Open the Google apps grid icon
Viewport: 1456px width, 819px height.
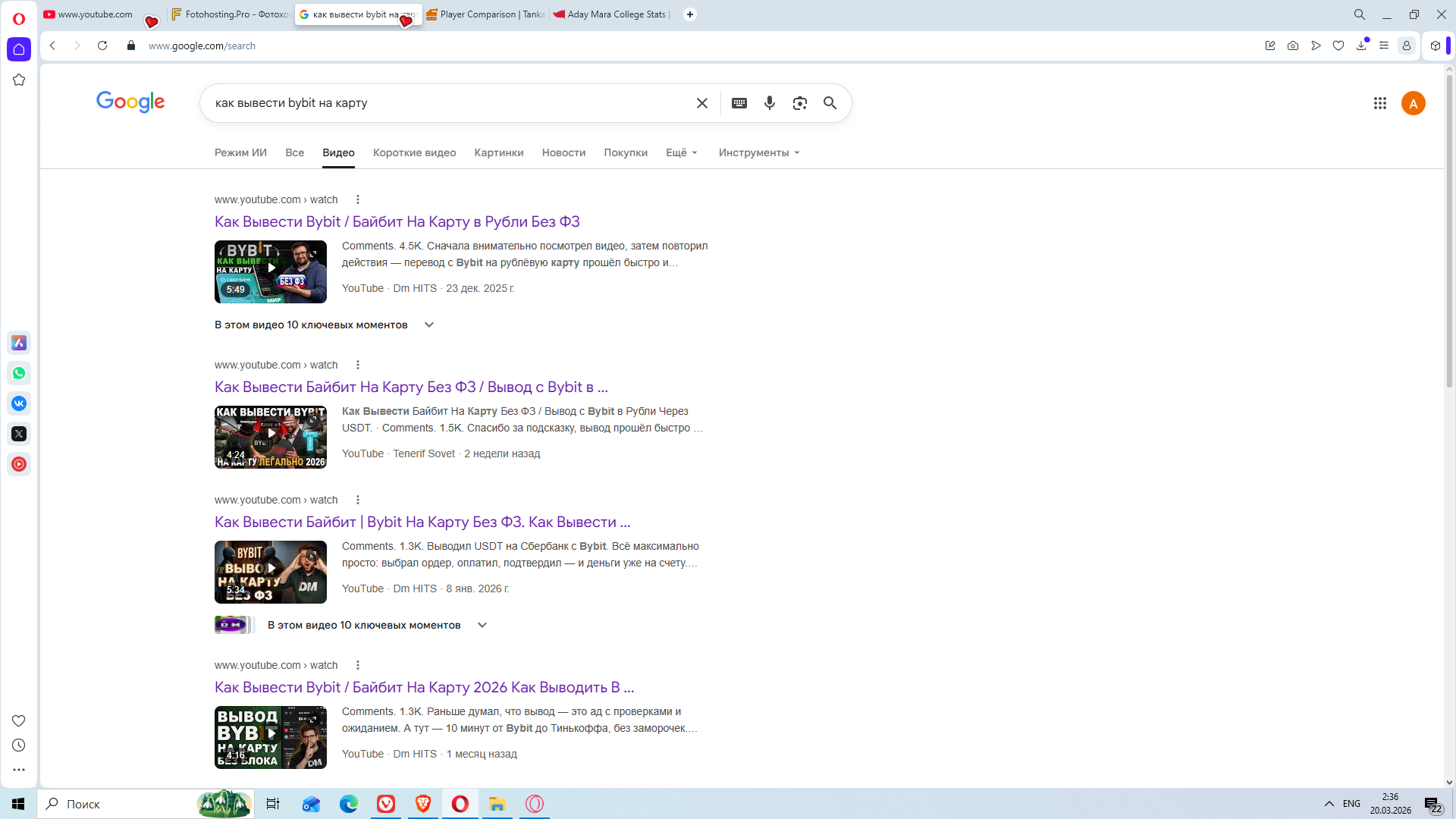point(1379,103)
